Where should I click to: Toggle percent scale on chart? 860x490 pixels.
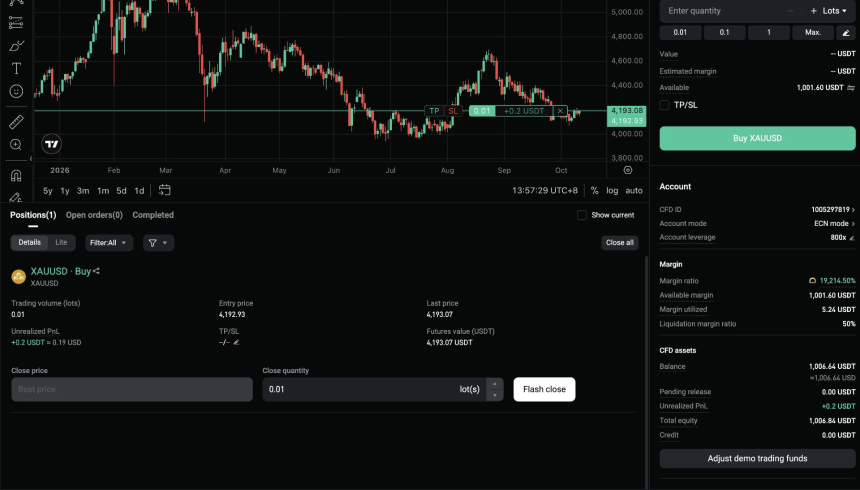point(595,190)
